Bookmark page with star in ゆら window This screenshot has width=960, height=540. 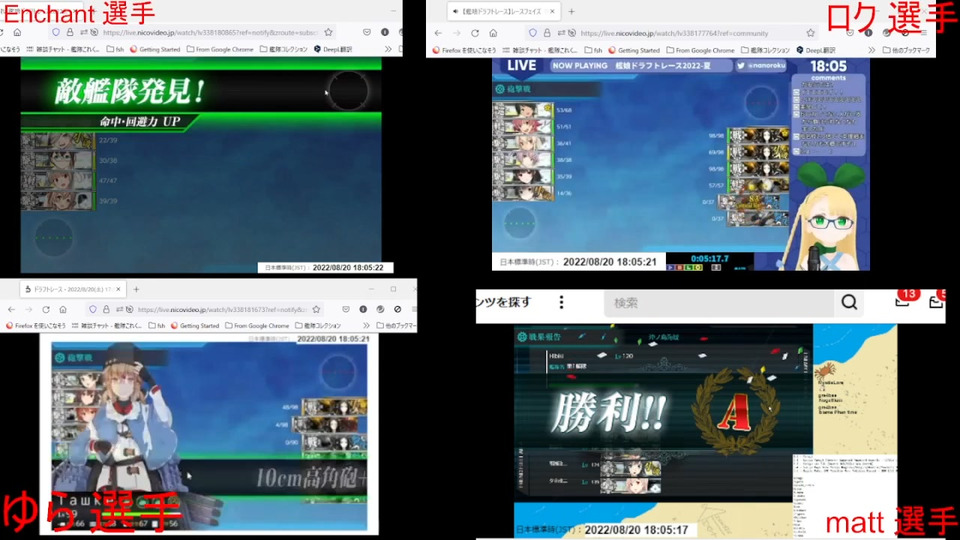pyautogui.click(x=317, y=309)
